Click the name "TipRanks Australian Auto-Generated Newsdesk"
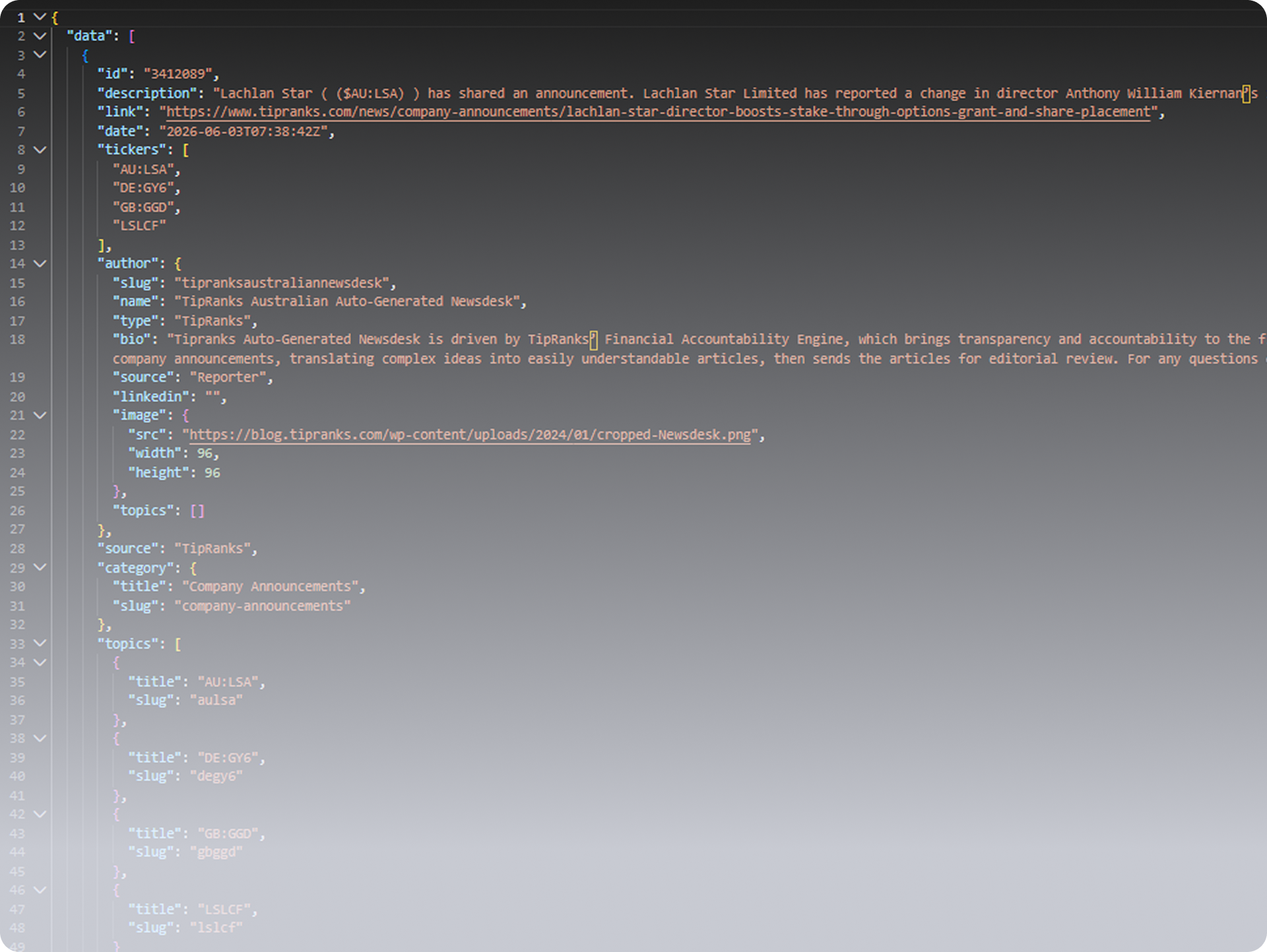The width and height of the screenshot is (1267, 952). [x=347, y=301]
